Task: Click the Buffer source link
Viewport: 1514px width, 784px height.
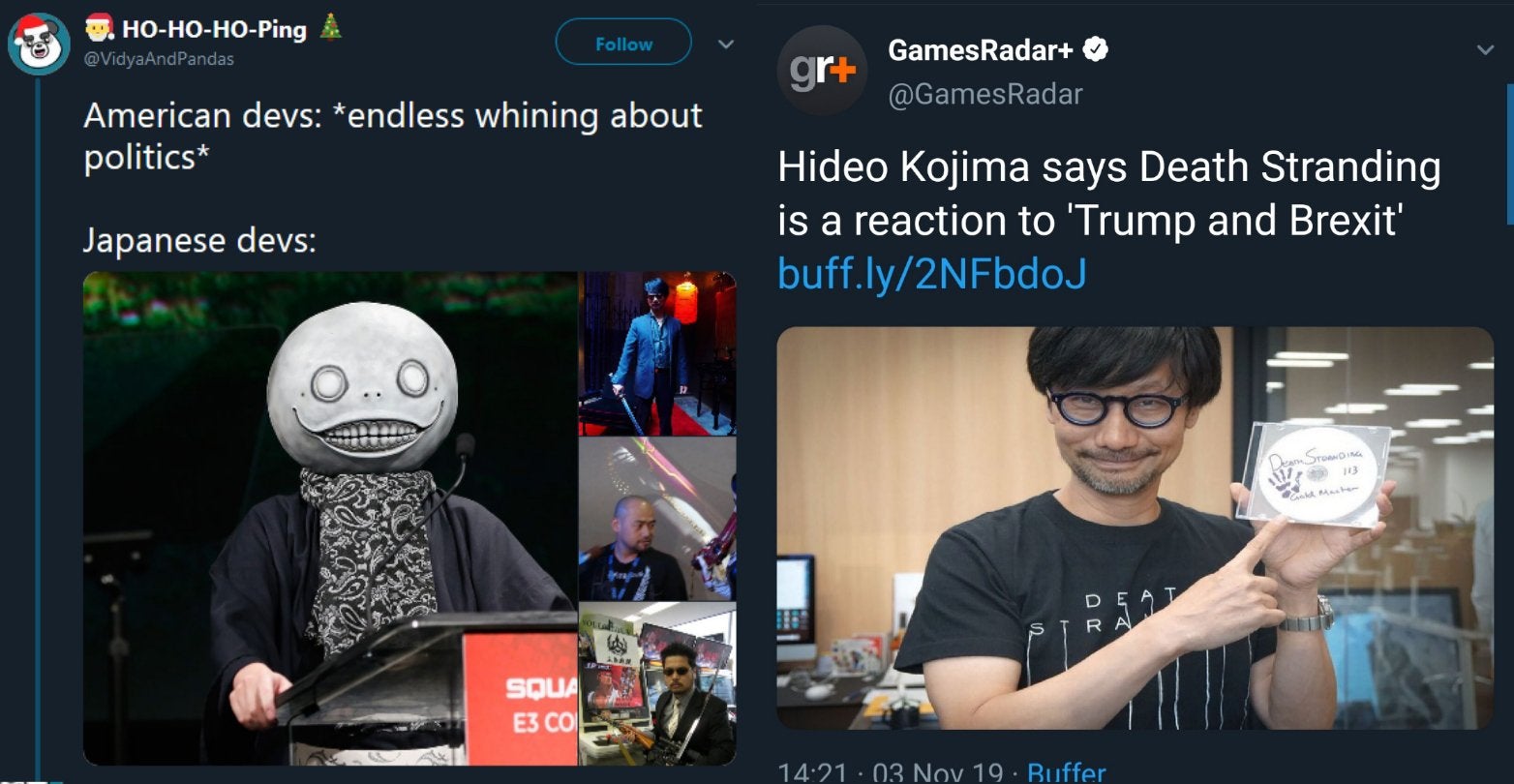Action: tap(1066, 771)
